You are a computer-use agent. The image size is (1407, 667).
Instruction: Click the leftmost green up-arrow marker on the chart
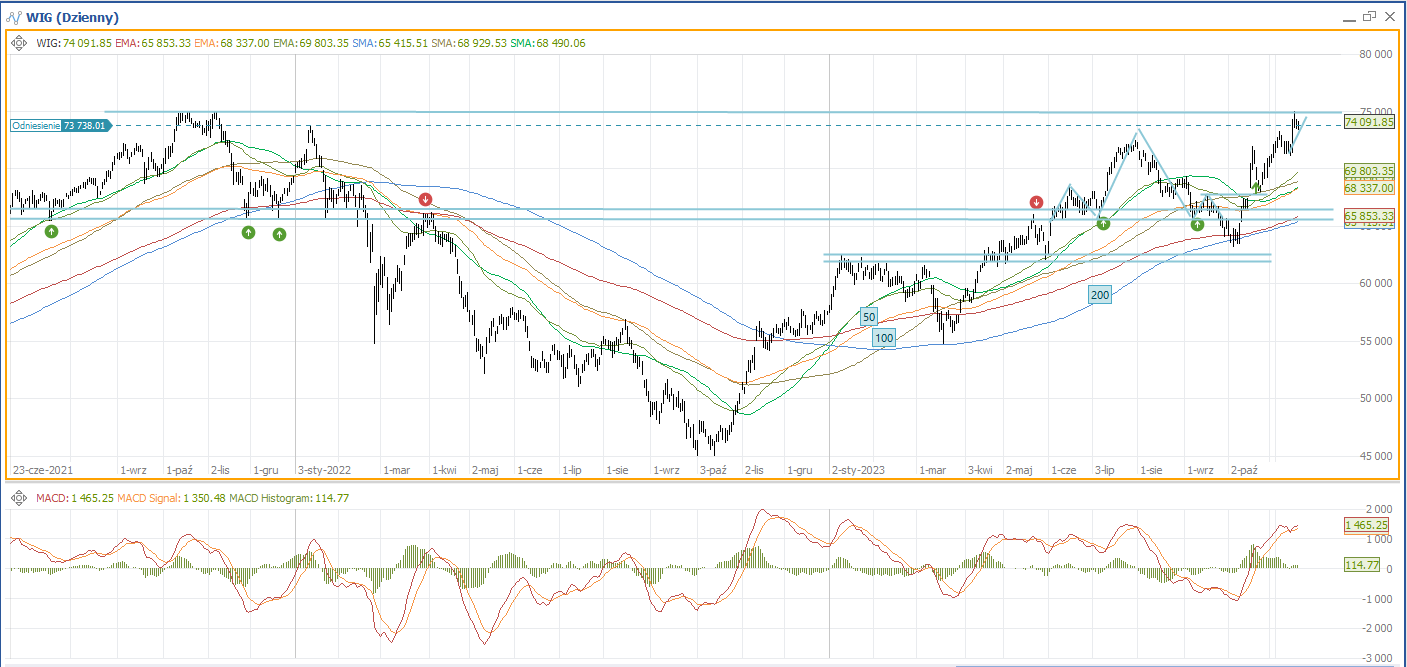coord(51,231)
